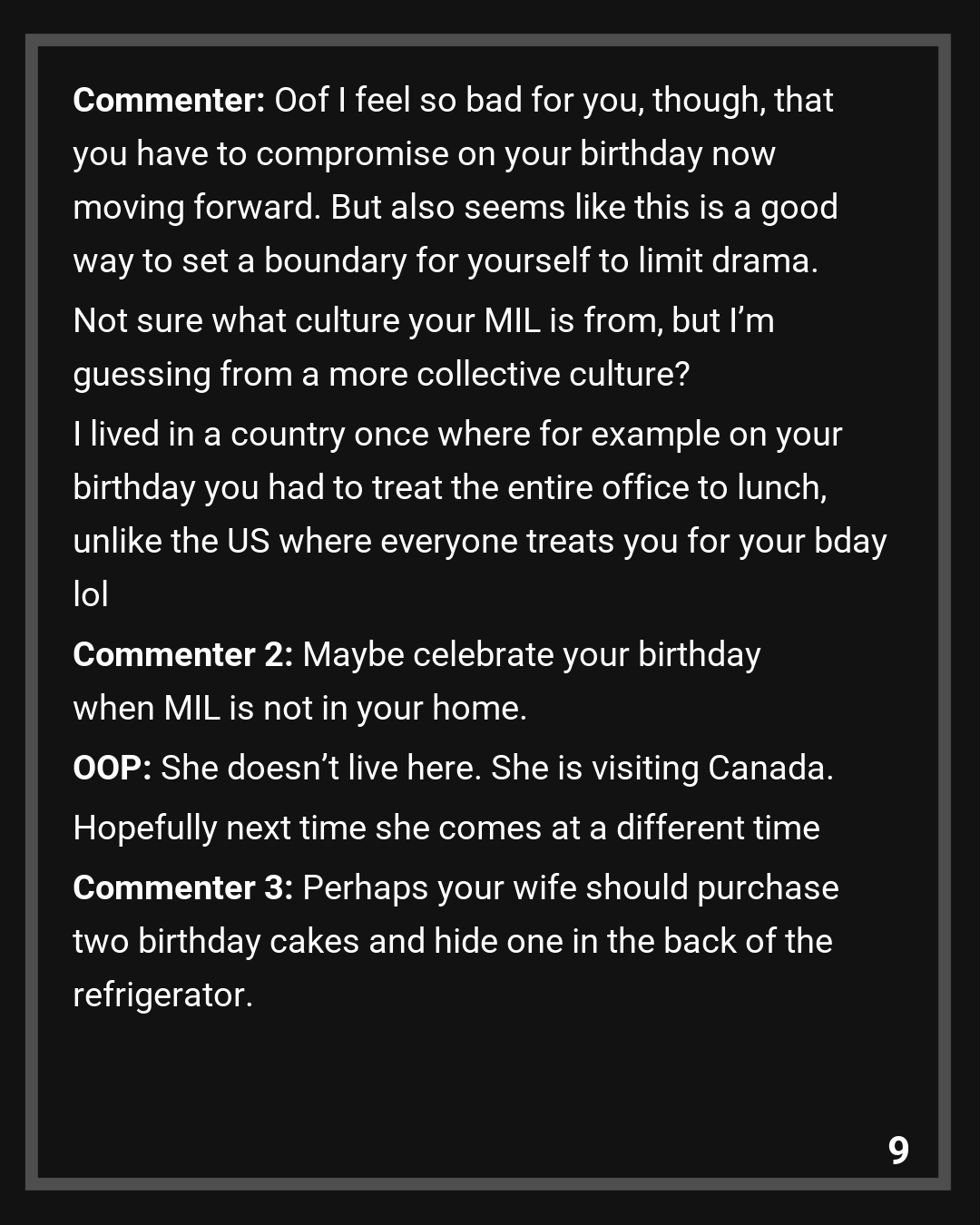Click the page number 9
980x1225 pixels.
tap(898, 1150)
